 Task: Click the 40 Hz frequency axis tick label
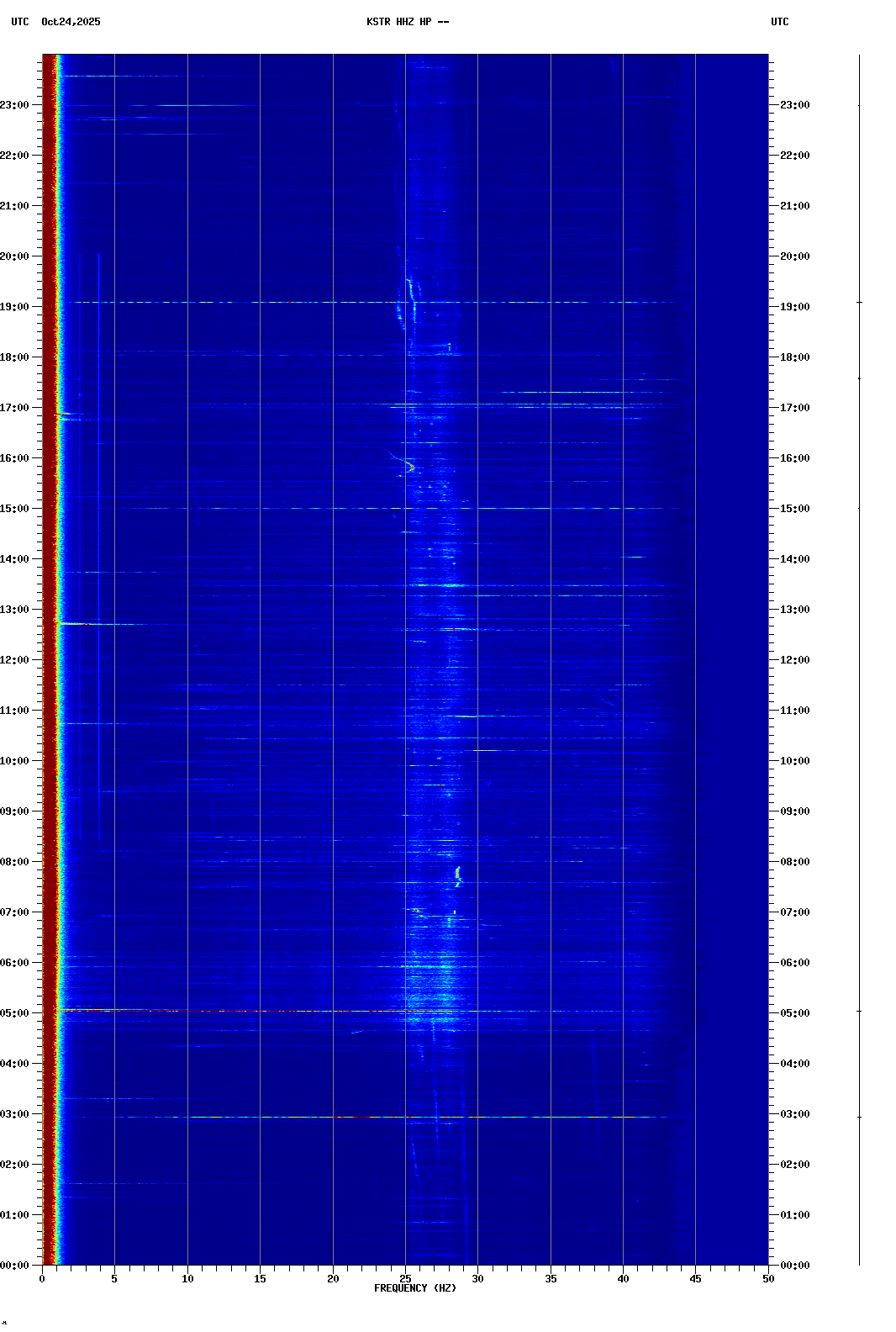tap(623, 1279)
